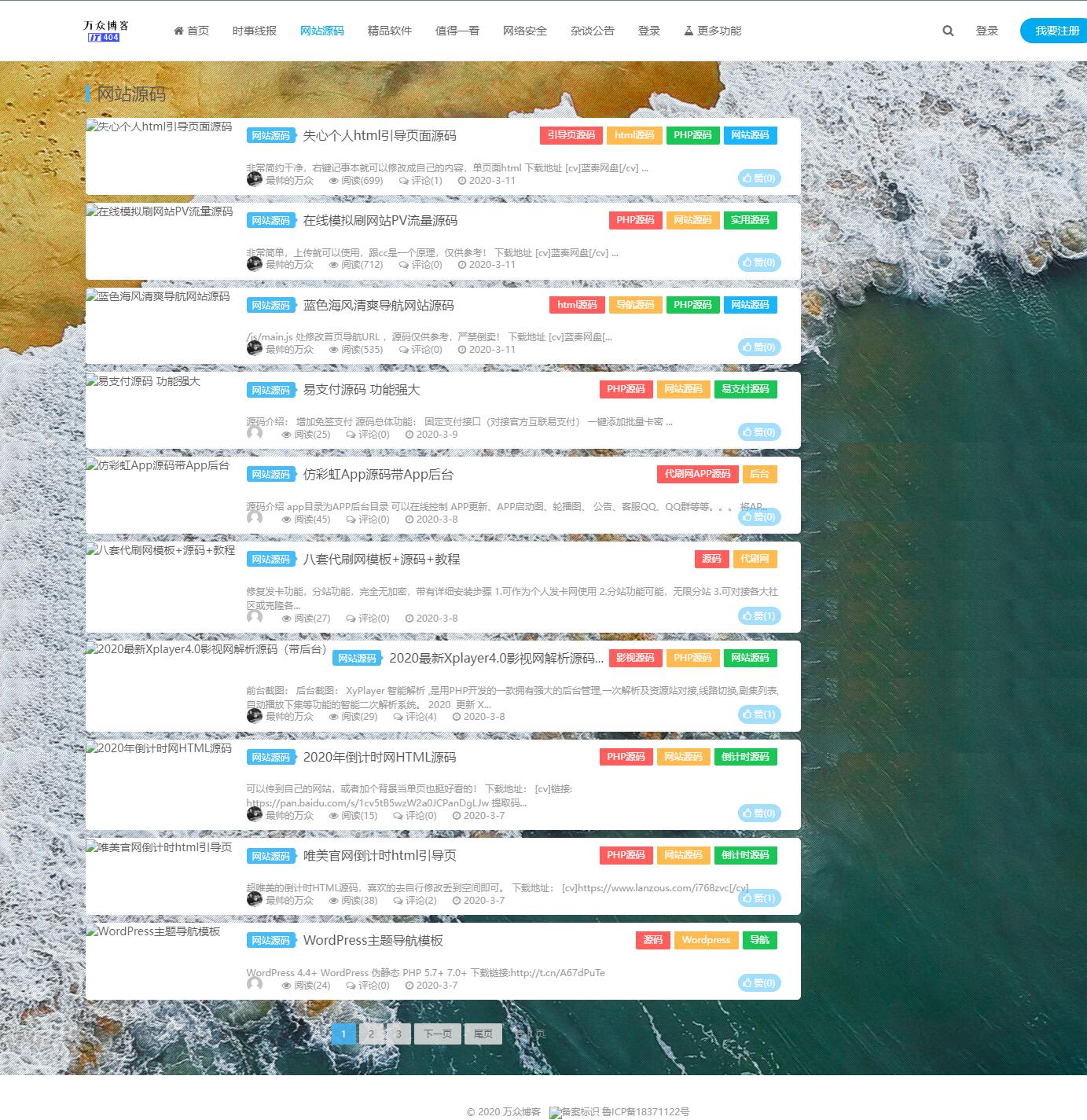Like the 失心个人html引导页面源码 post

coord(758,178)
